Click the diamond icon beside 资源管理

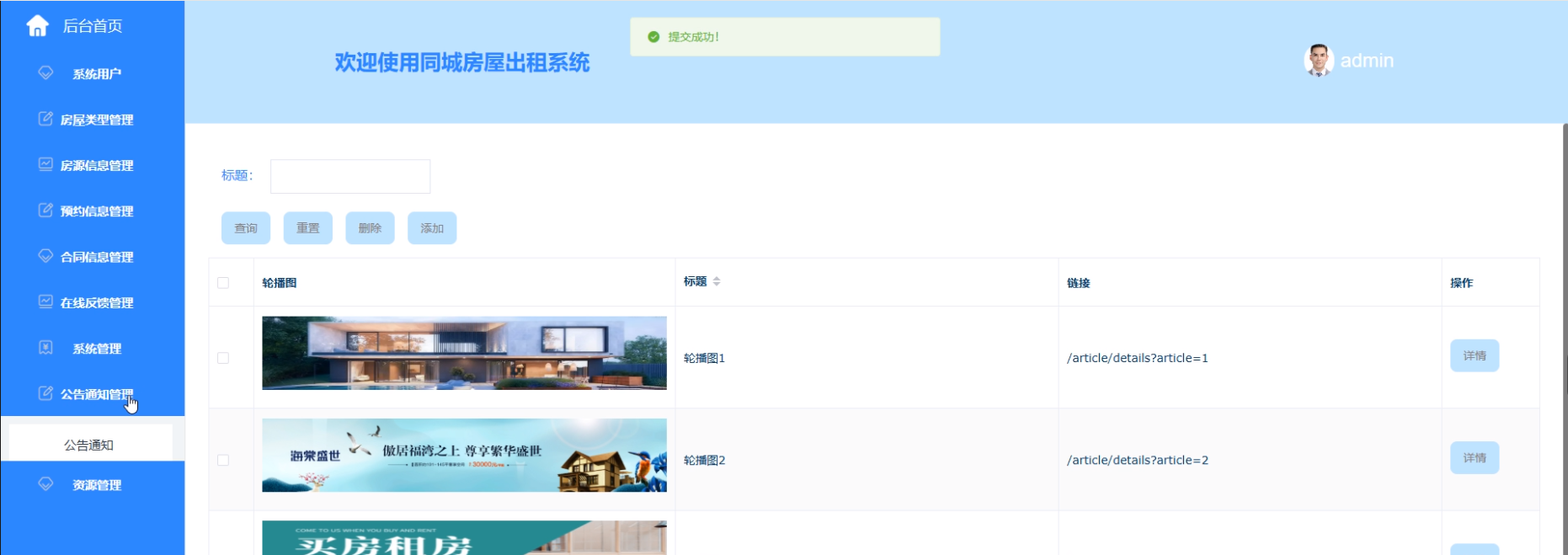[x=45, y=483]
